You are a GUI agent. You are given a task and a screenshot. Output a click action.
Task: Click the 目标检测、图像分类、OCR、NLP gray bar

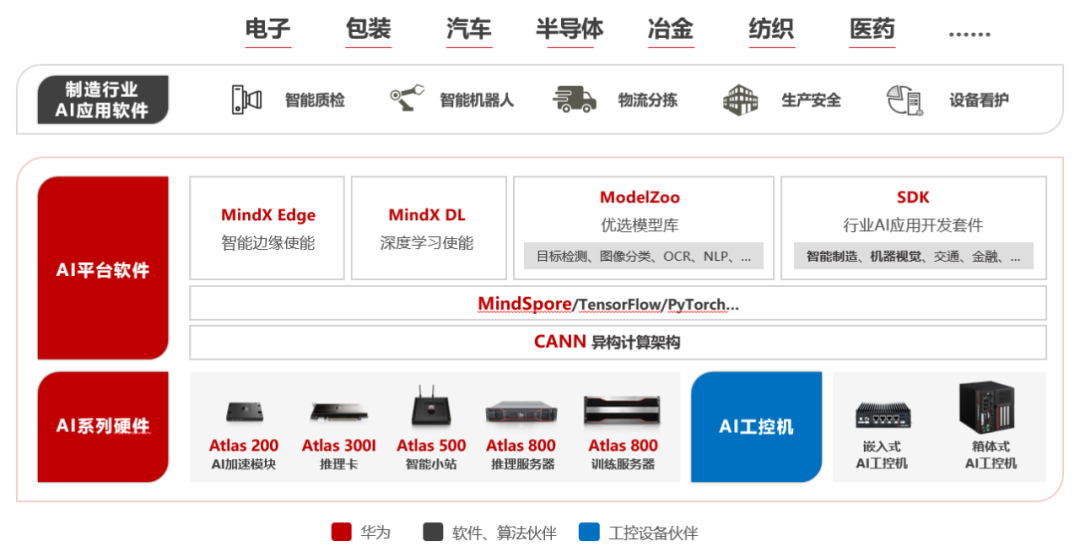(x=643, y=256)
